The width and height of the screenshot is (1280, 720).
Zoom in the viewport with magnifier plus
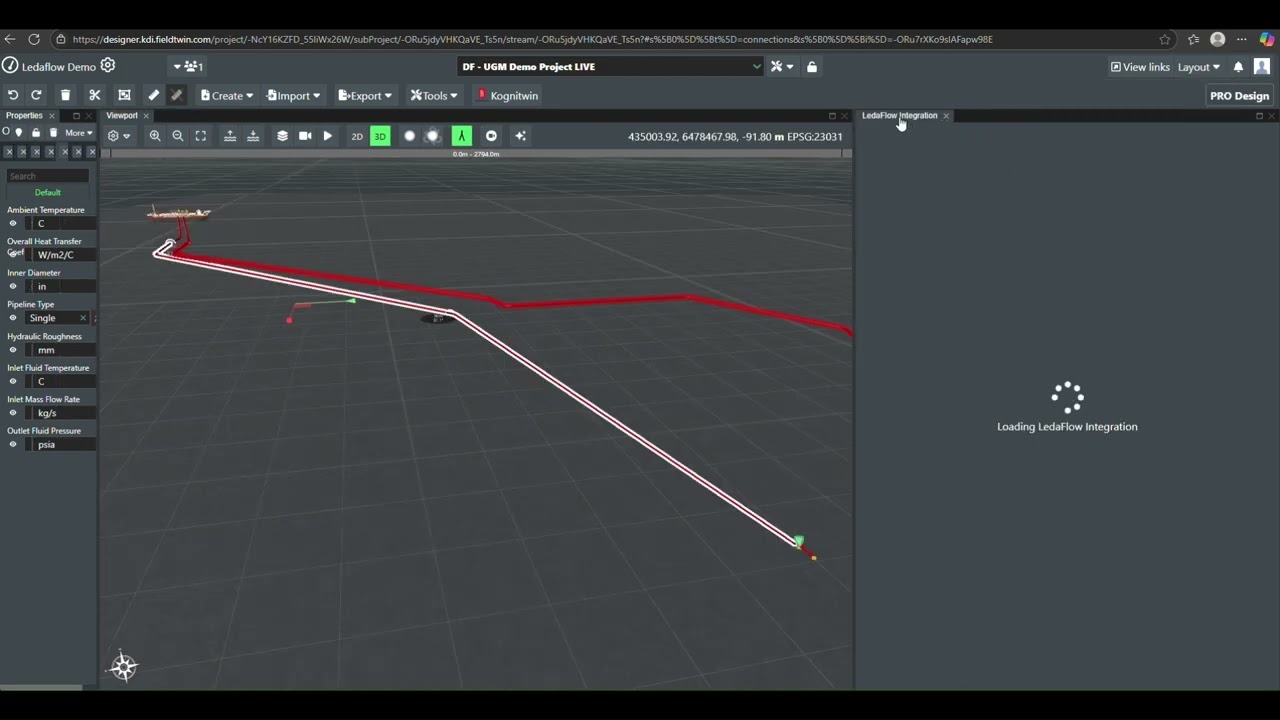155,136
